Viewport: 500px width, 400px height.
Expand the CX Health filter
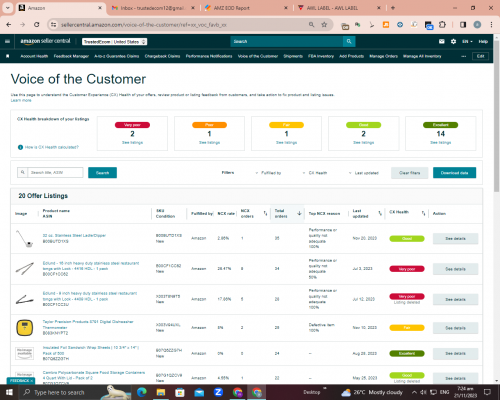315,173
